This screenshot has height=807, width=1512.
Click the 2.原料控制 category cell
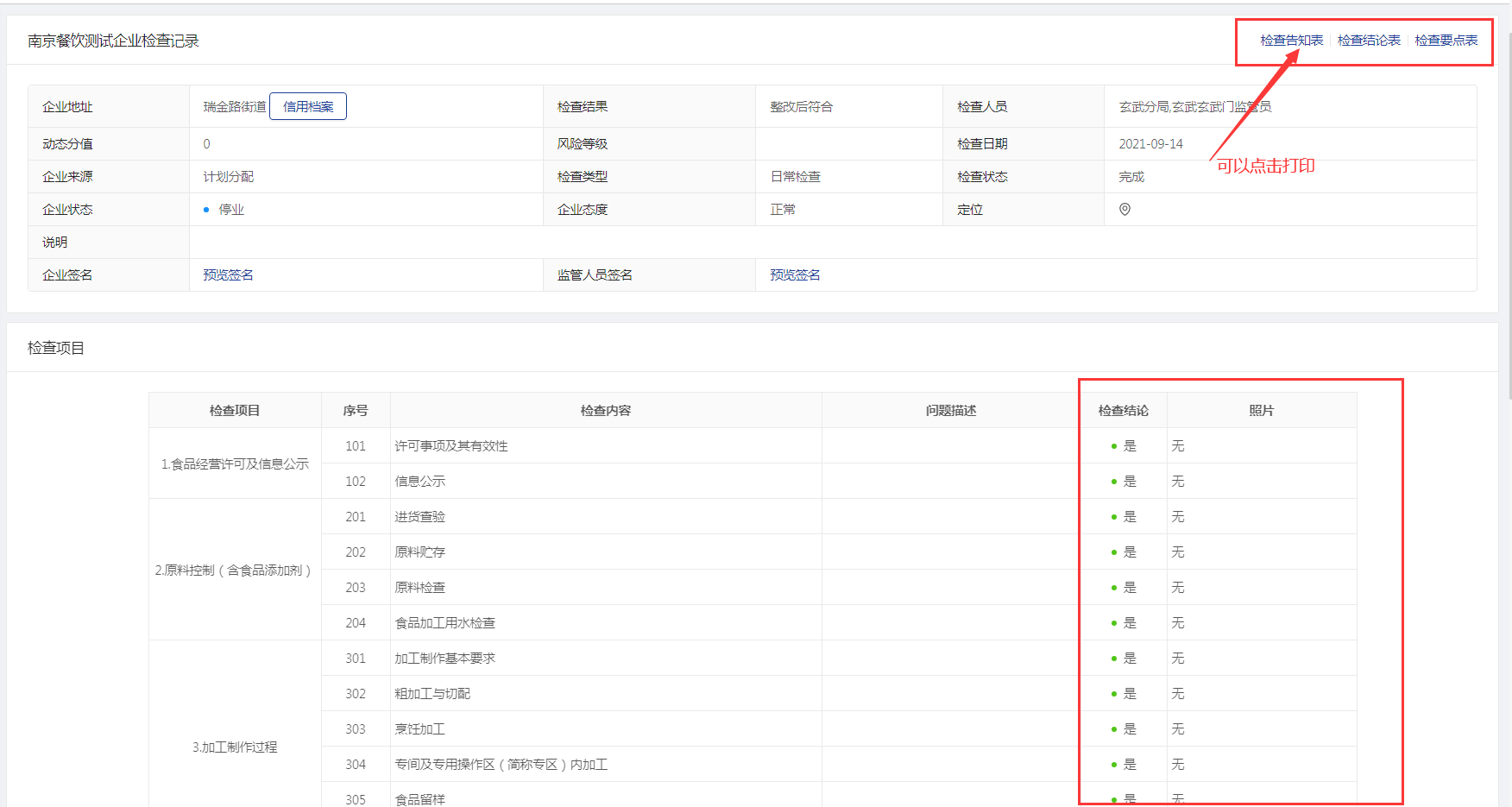click(x=234, y=571)
